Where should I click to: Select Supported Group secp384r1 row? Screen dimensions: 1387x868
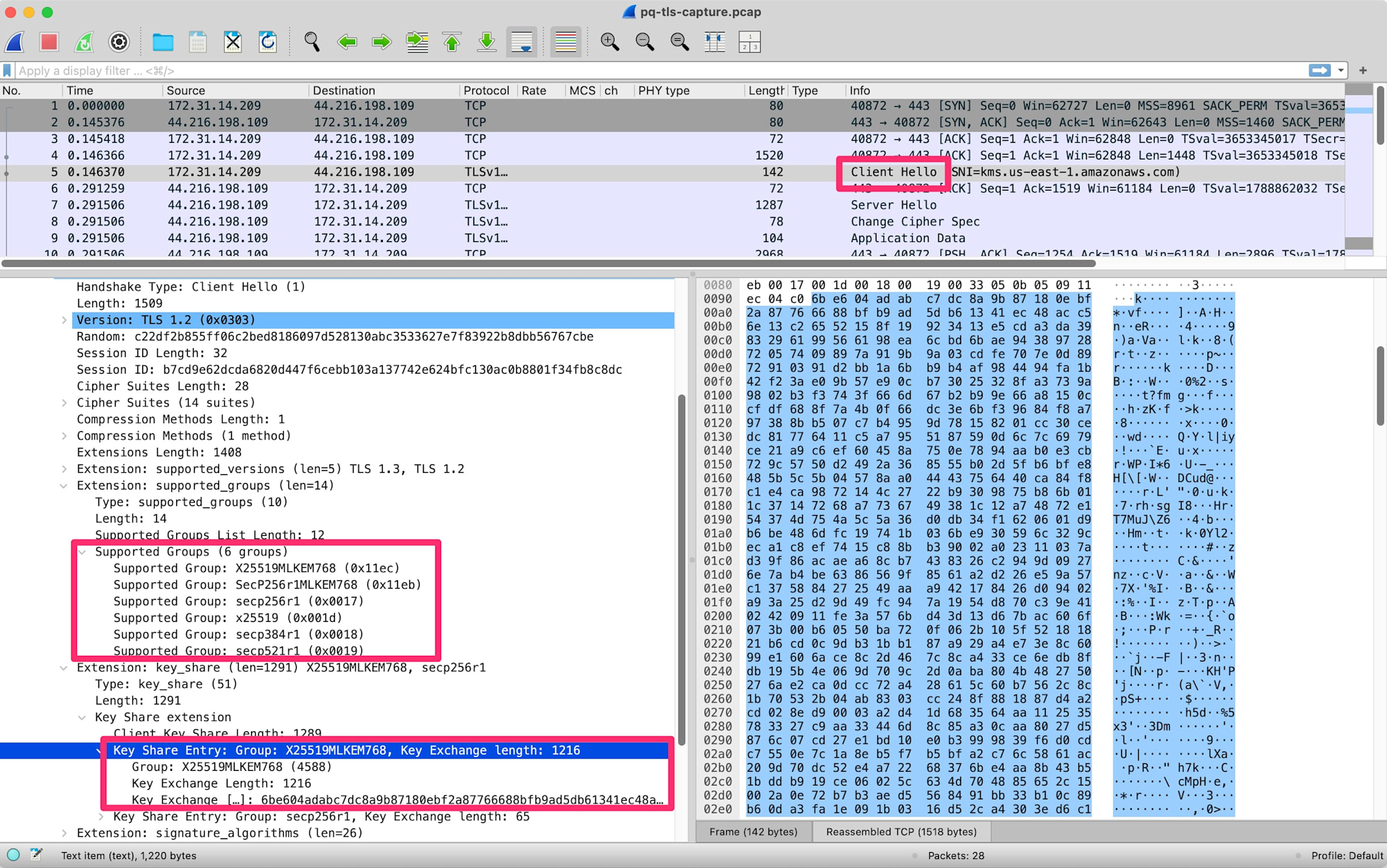(x=337, y=634)
